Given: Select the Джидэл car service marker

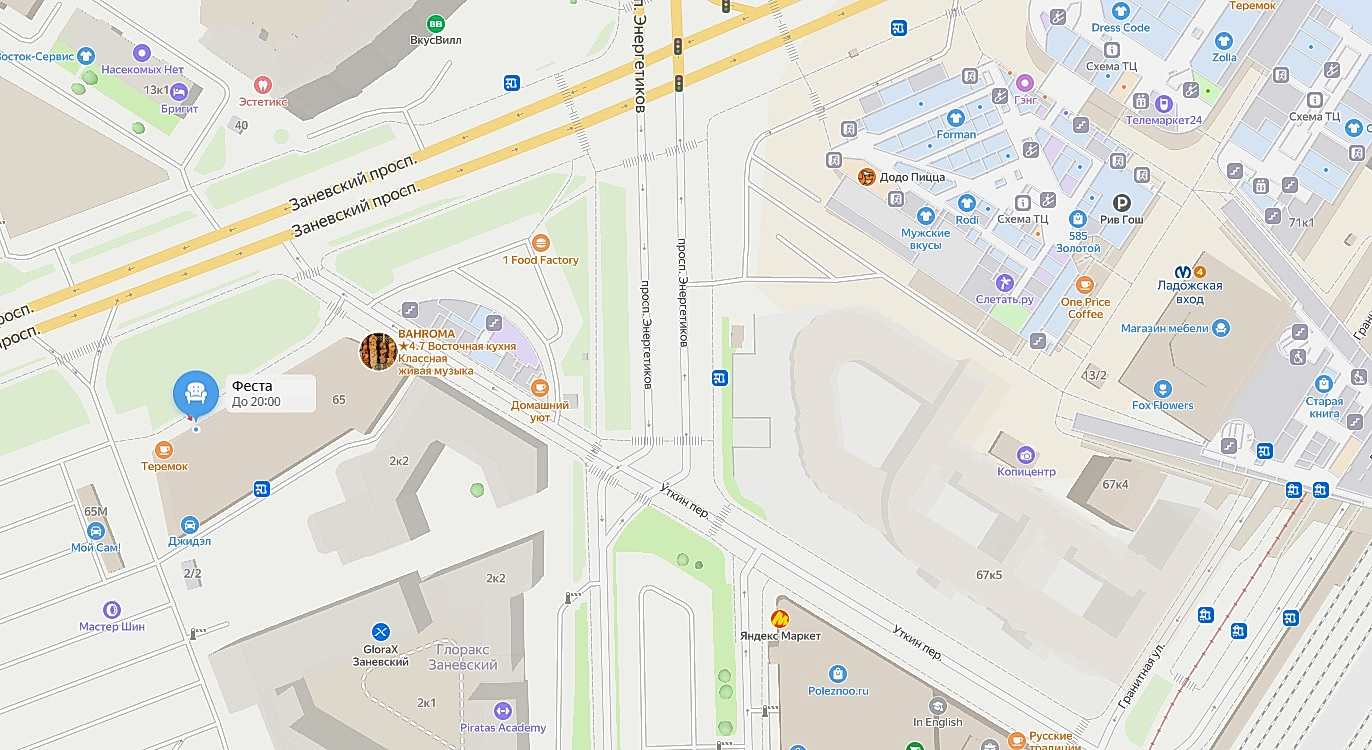Looking at the screenshot, I should coord(189,525).
